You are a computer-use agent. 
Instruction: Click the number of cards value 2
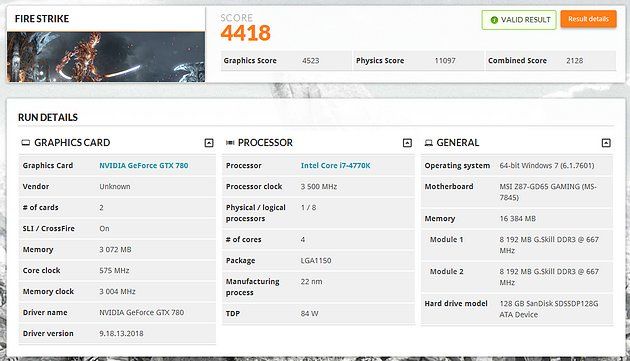101,207
